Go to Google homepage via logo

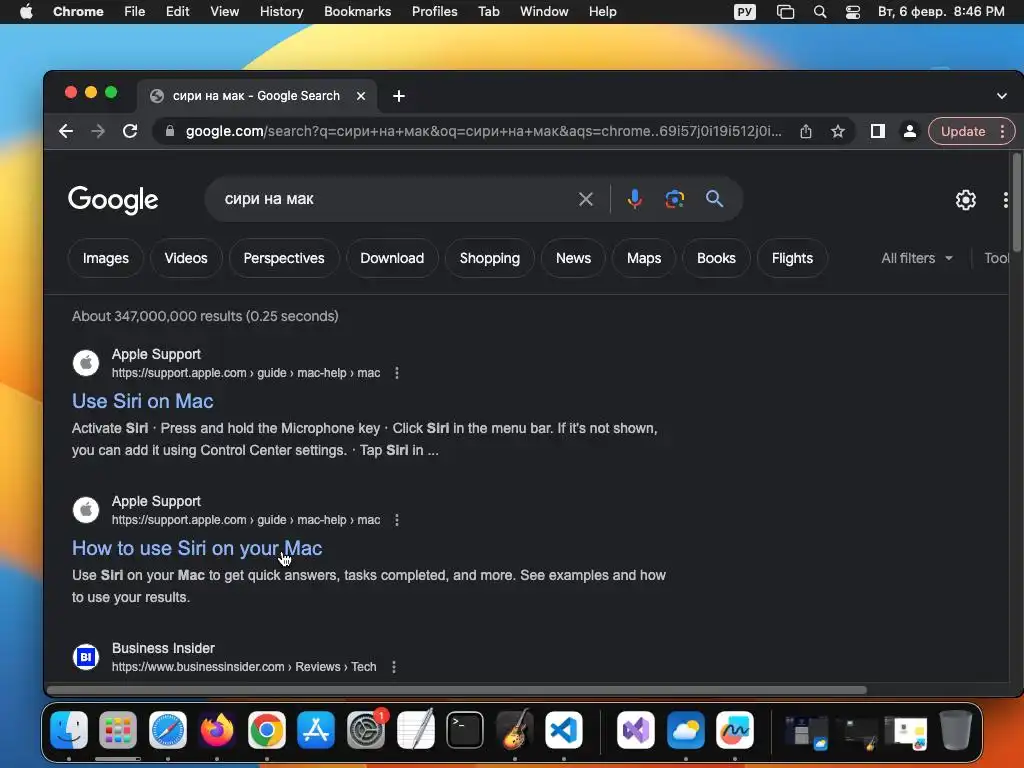pos(113,200)
